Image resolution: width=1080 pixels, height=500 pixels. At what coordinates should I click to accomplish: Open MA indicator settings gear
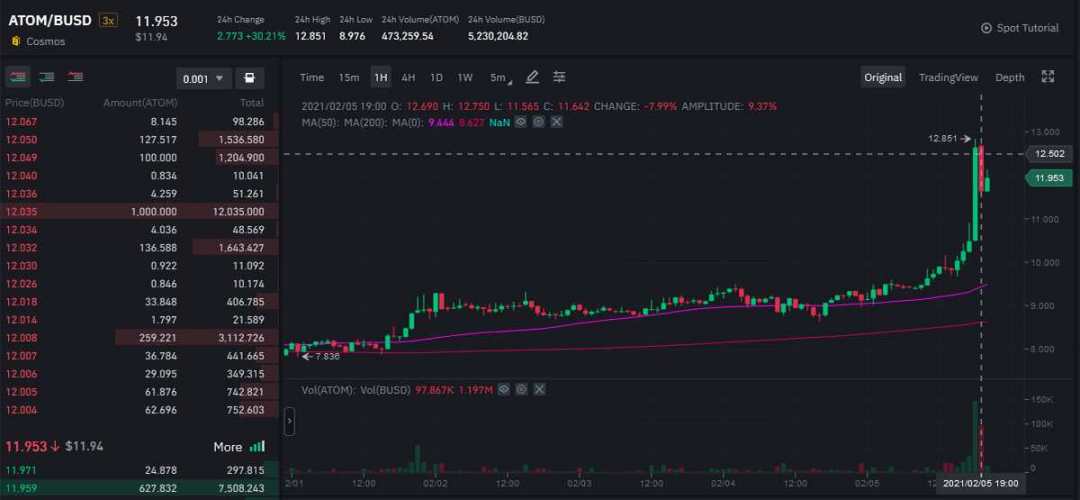pyautogui.click(x=538, y=122)
